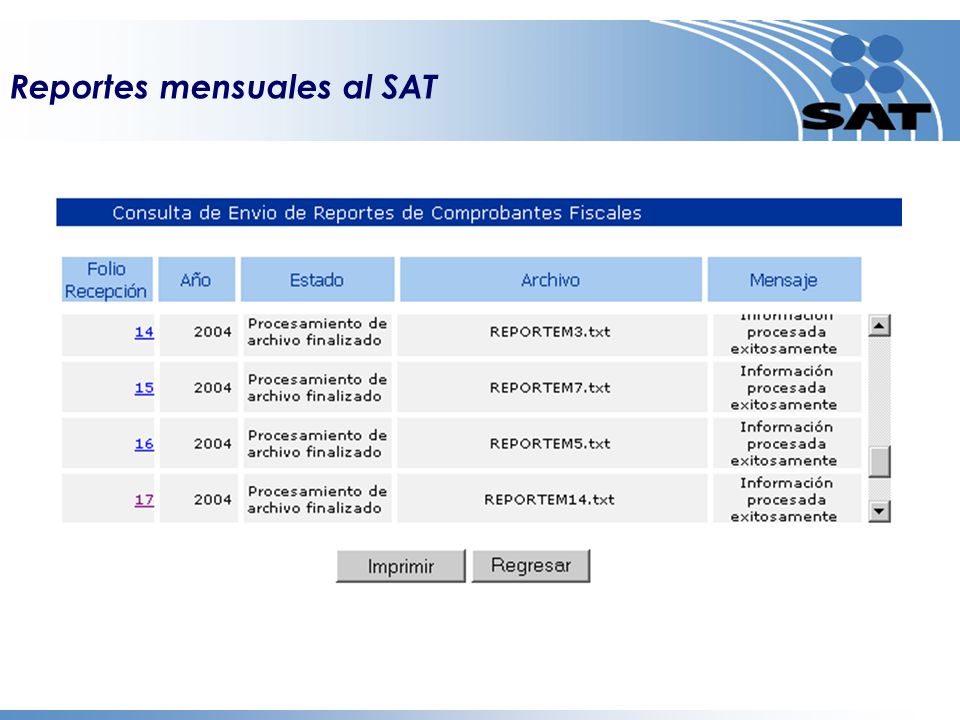Click the Estado cell in folio 14 row
960x720 pixels.
pos(317,334)
